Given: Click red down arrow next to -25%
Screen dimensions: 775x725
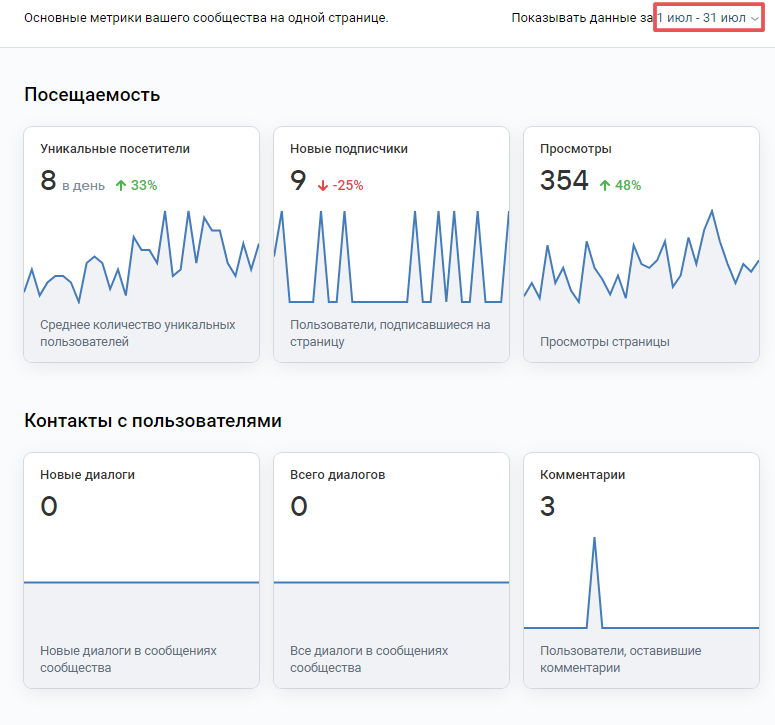Looking at the screenshot, I should point(323,185).
